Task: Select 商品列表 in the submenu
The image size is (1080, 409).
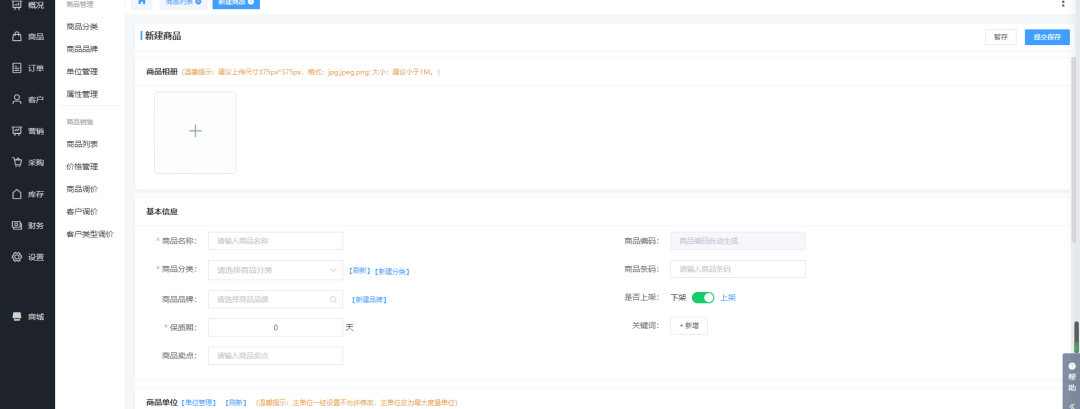Action: 82,144
